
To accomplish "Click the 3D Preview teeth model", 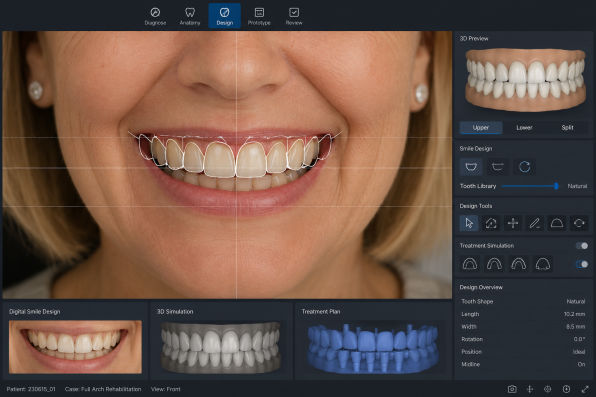I will [525, 80].
